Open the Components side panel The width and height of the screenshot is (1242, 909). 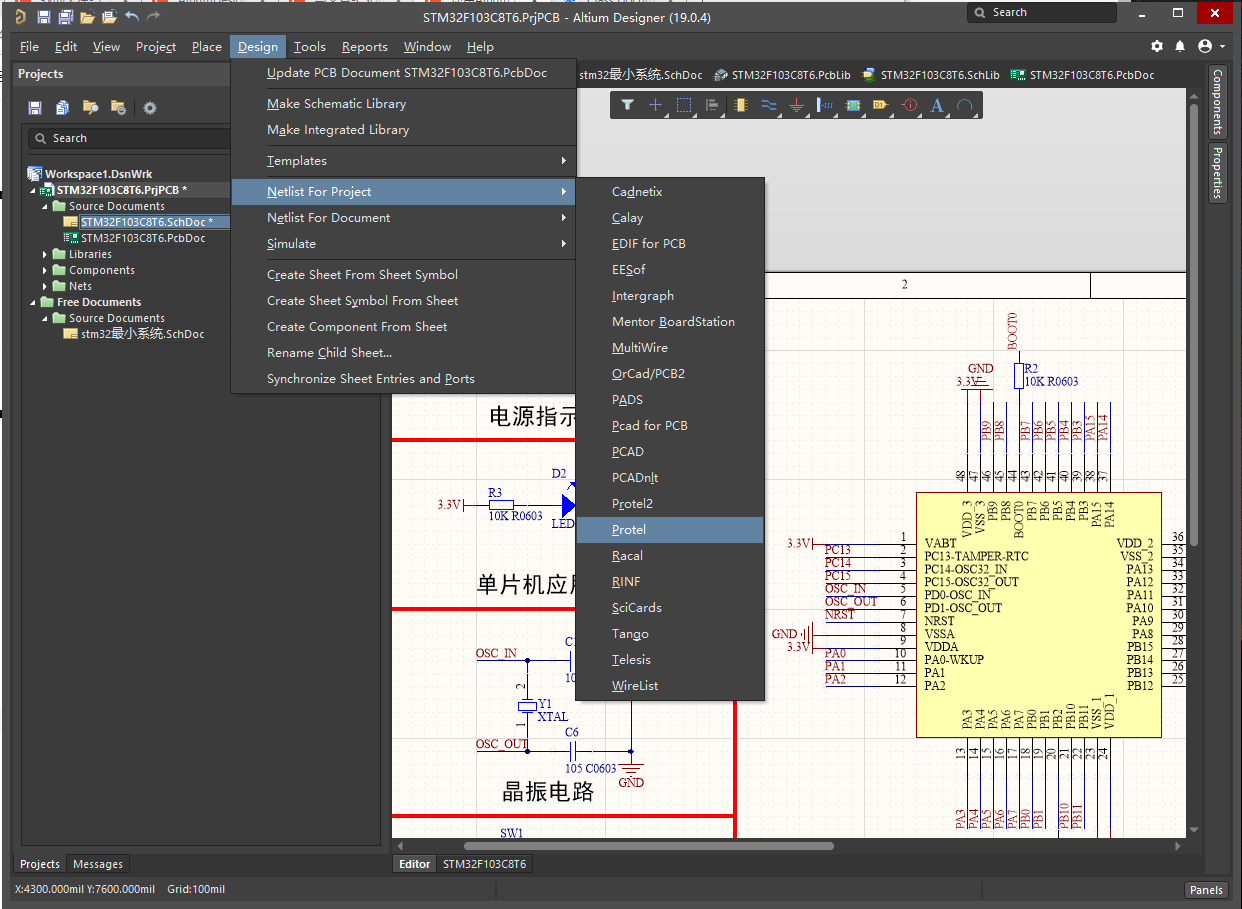(x=1217, y=102)
